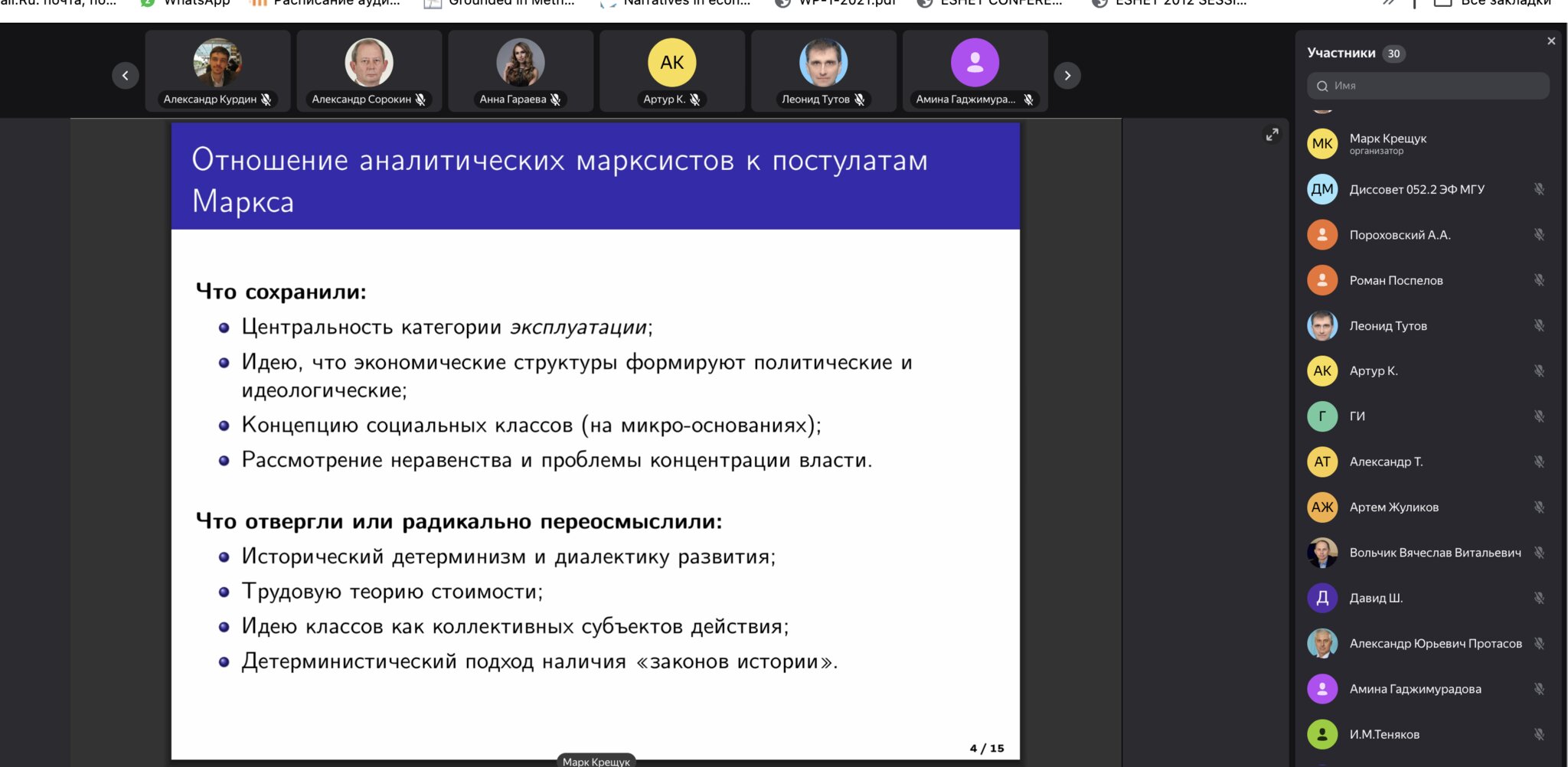Click muted microphone icon for Роман Поспелов
This screenshot has width=1568, height=767.
[x=1539, y=280]
